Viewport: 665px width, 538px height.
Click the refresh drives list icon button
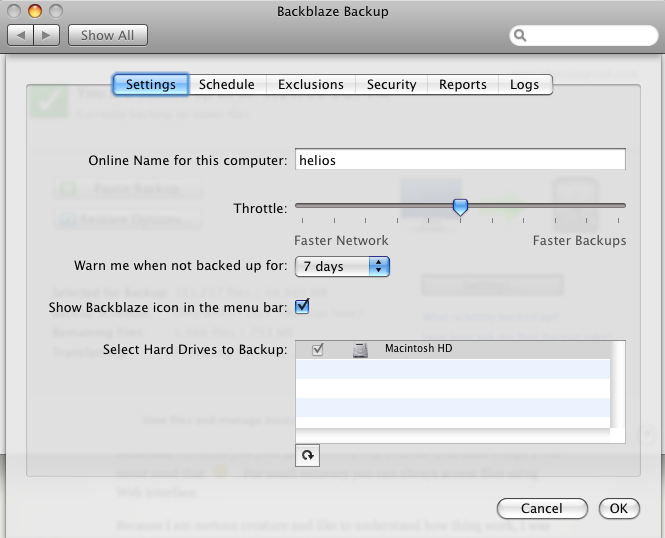point(307,455)
